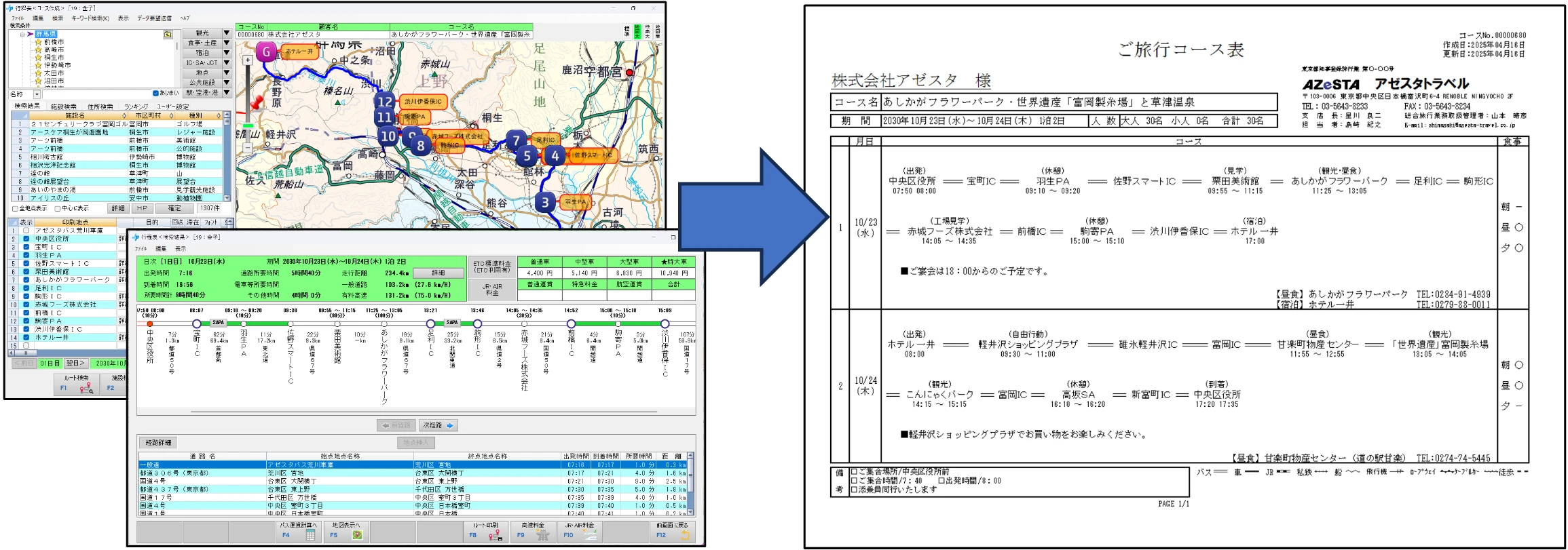Open the 名称 search-type combo box
The image size is (1568, 550).
tap(24, 94)
